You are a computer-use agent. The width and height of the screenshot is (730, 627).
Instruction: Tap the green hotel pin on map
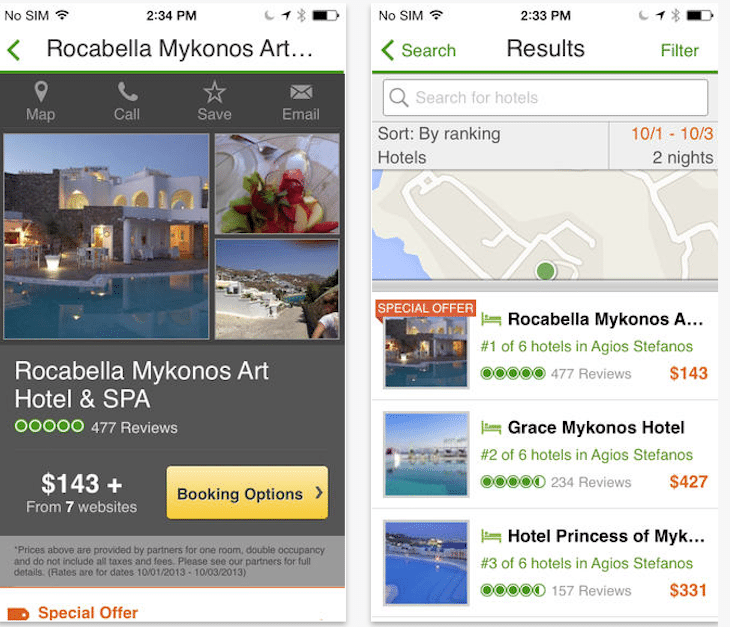pyautogui.click(x=545, y=270)
